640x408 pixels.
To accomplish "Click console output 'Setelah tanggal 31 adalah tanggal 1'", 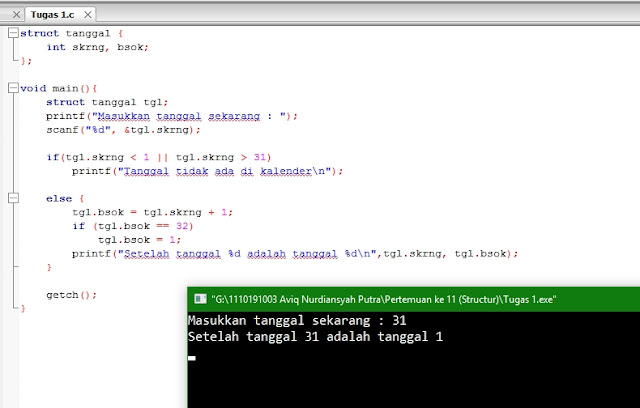I will 315,337.
